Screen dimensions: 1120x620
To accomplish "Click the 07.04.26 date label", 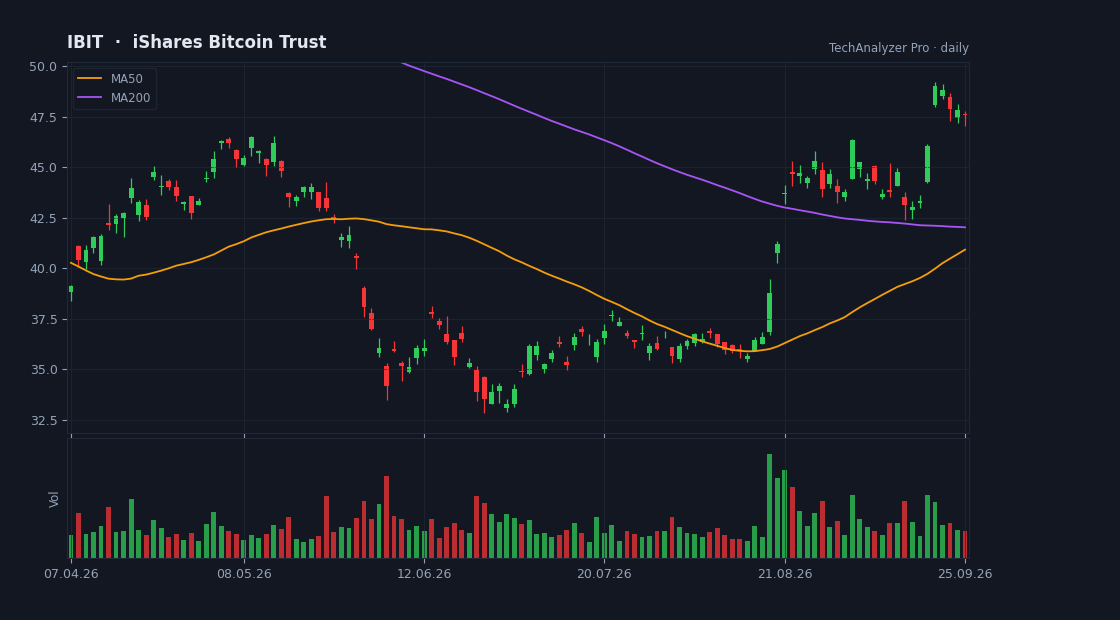I will click(71, 574).
